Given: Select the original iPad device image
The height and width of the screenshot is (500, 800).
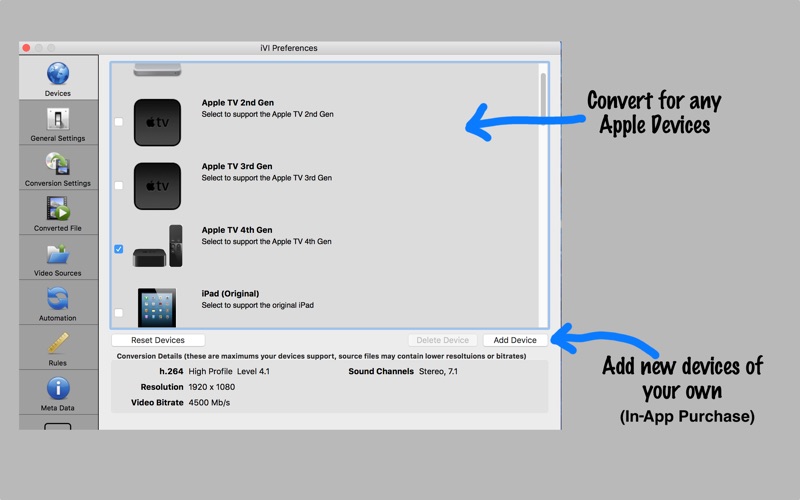Looking at the screenshot, I should [x=157, y=308].
